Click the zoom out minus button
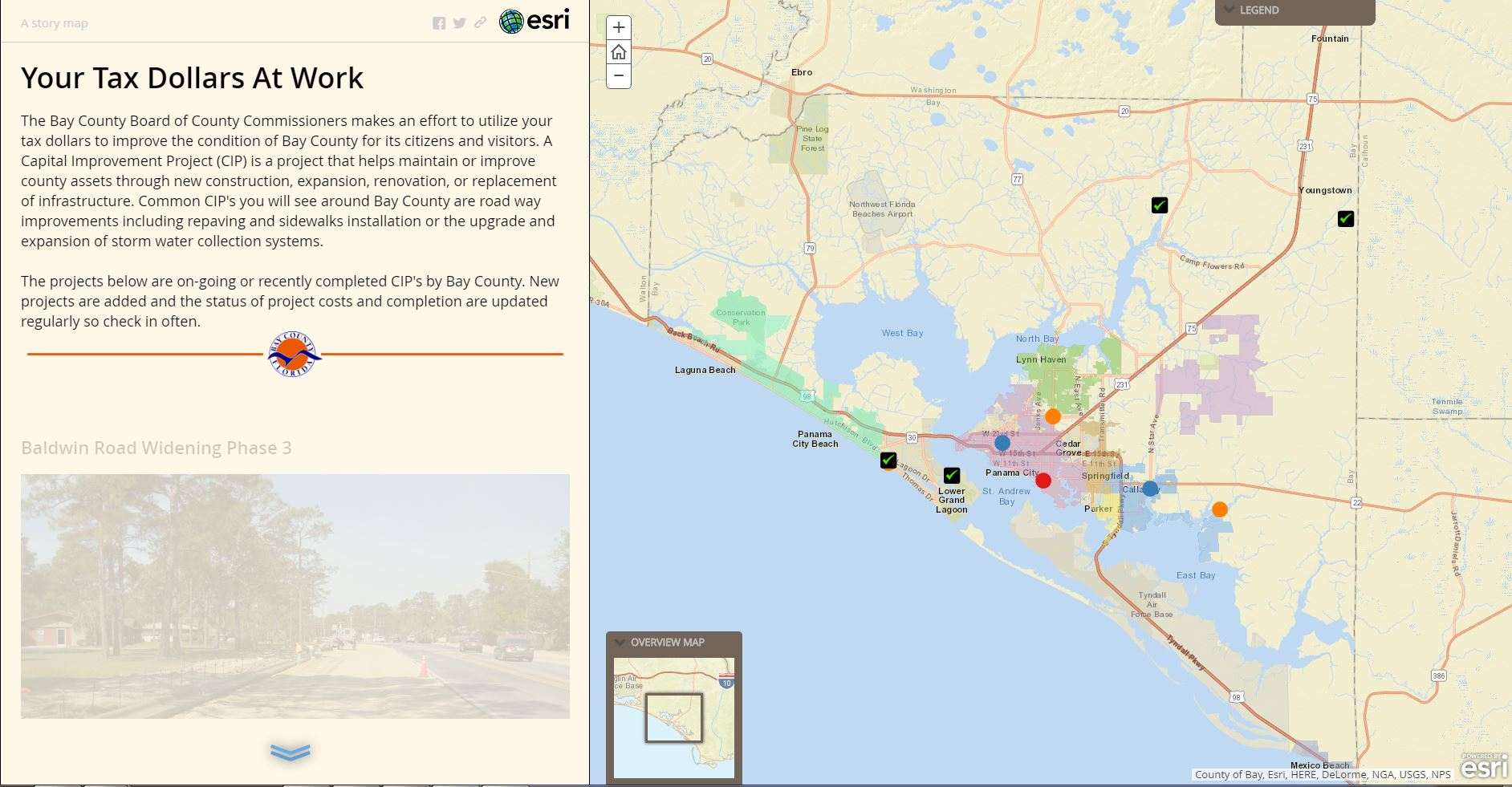Screen dimensions: 1512x787 click(x=618, y=76)
